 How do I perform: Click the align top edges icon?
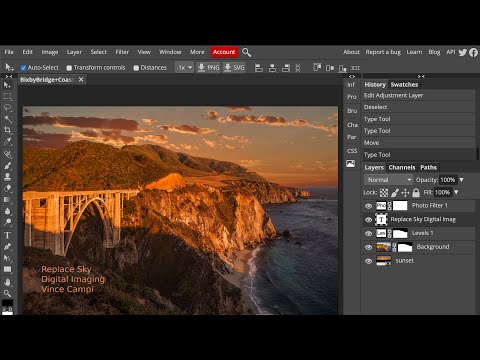point(317,68)
